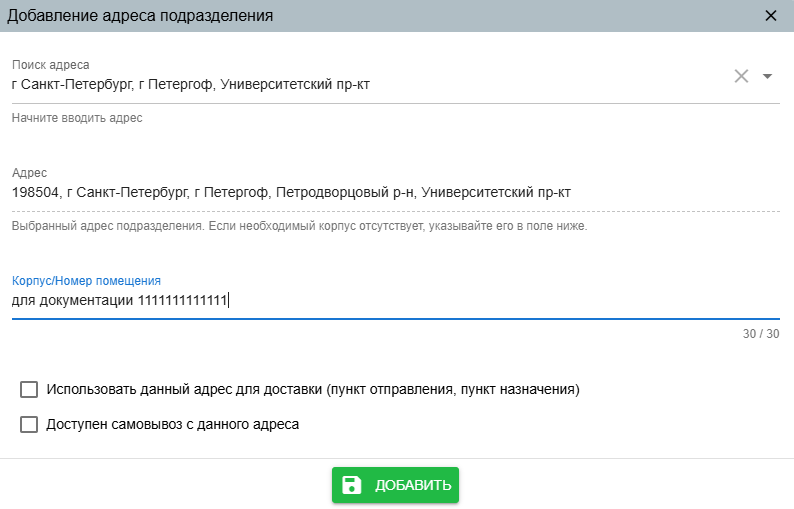
Task: Enable the use address for delivery checkbox
Action: click(x=29, y=389)
